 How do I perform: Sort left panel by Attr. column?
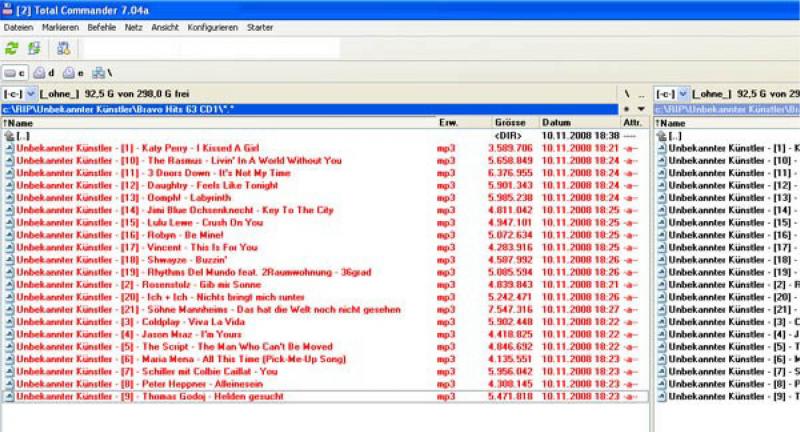(x=634, y=123)
